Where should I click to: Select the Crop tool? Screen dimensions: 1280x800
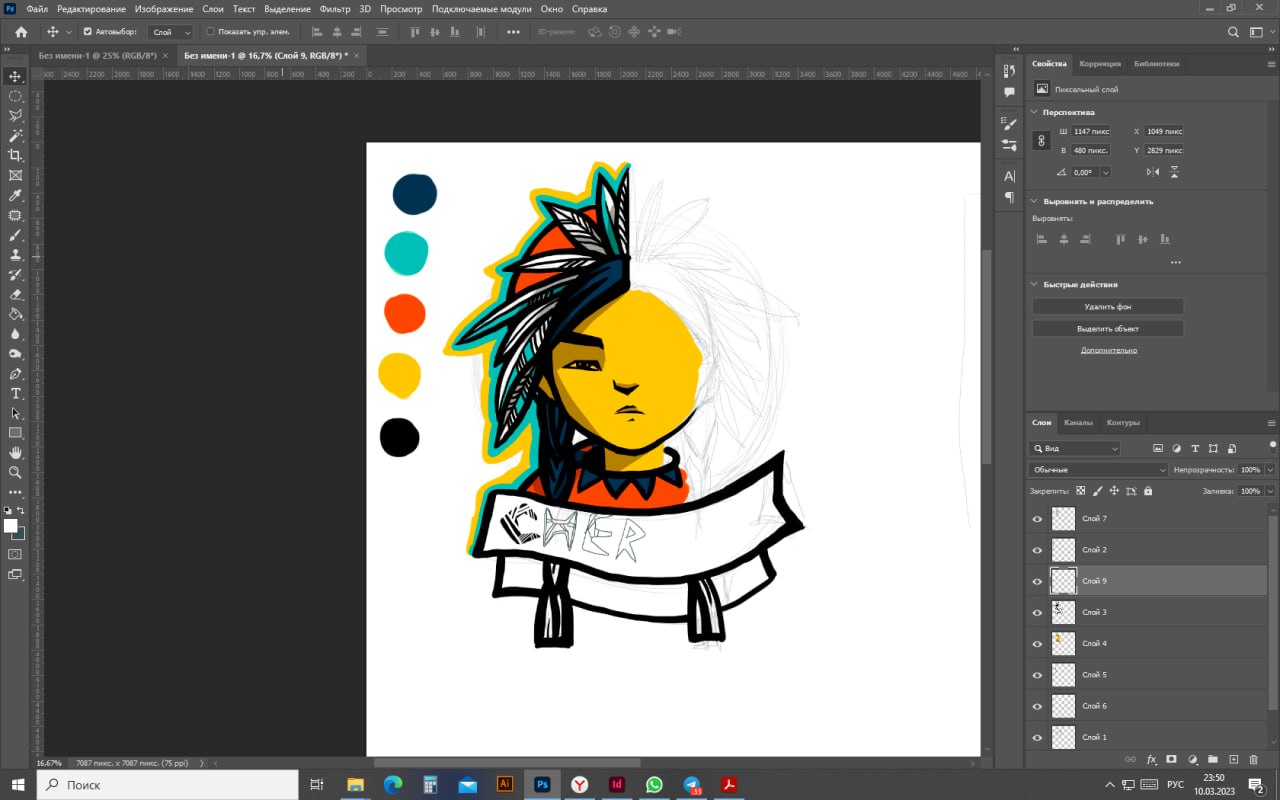15,155
